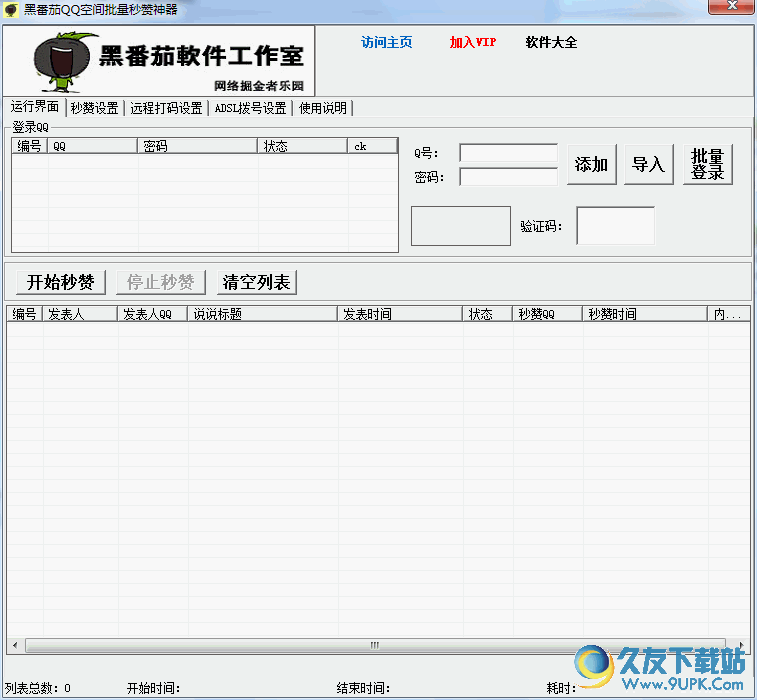Click the 添加 button
757x700 pixels.
(x=592, y=164)
